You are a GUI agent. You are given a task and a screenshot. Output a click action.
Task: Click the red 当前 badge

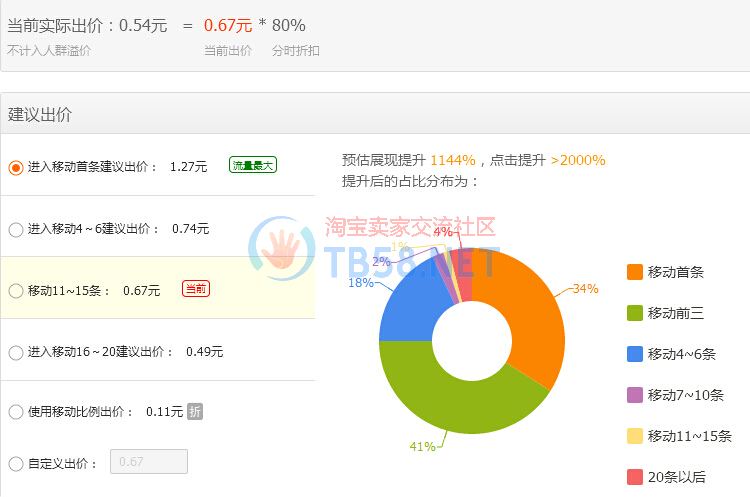pyautogui.click(x=196, y=289)
